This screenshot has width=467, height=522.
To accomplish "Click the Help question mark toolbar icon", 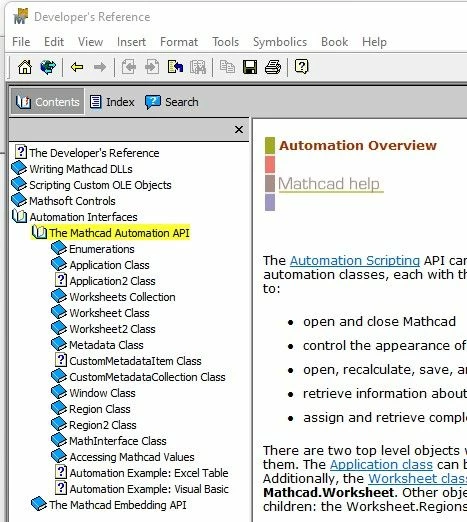I will (x=301, y=67).
